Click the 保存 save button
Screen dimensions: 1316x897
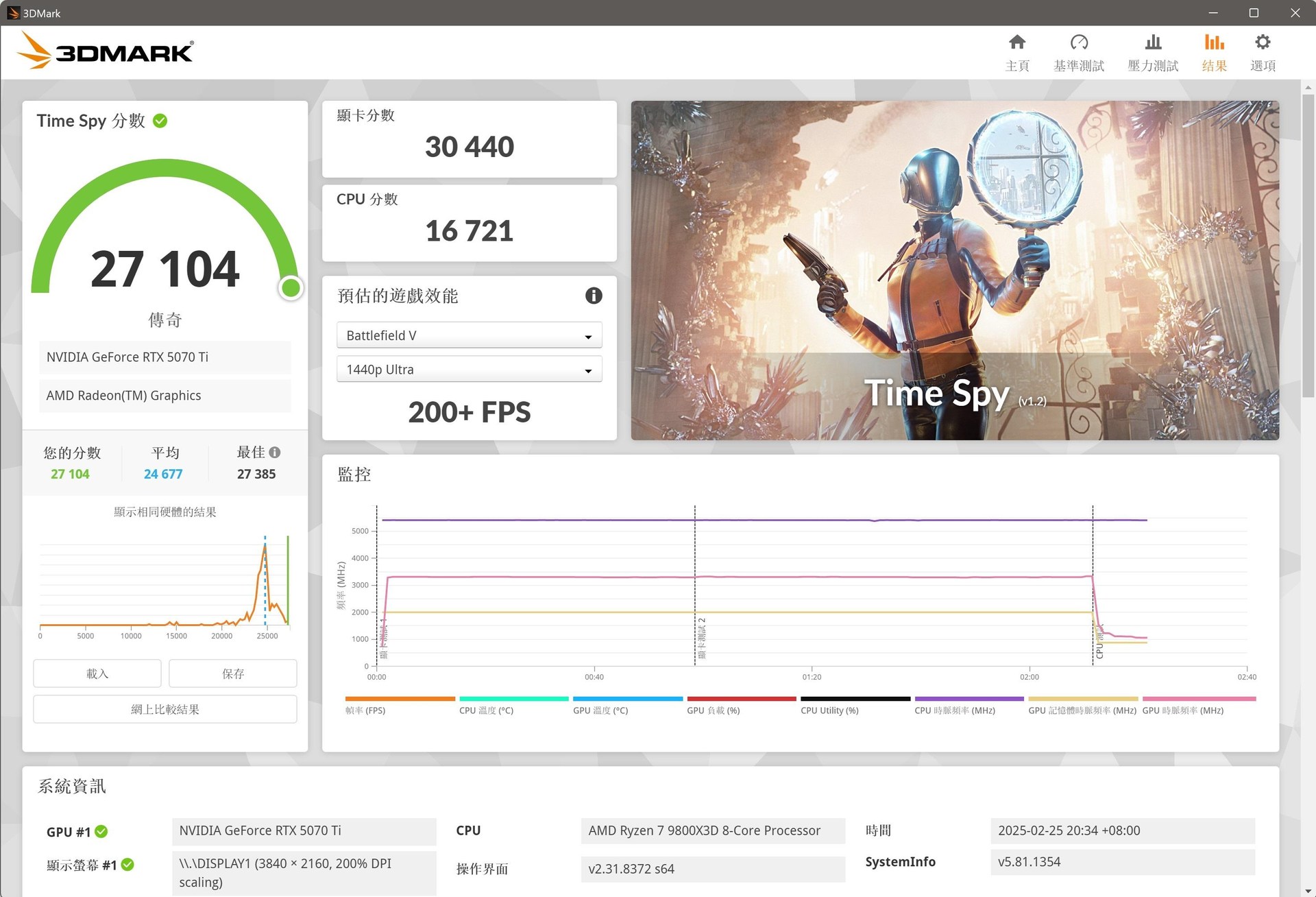tap(233, 673)
